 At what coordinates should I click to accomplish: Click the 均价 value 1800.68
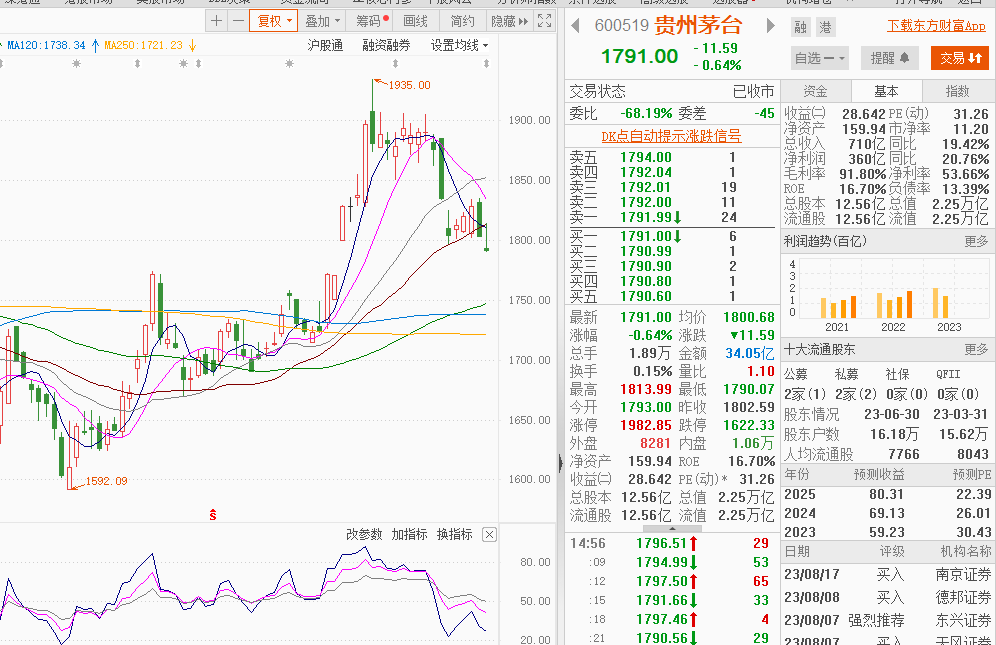749,317
